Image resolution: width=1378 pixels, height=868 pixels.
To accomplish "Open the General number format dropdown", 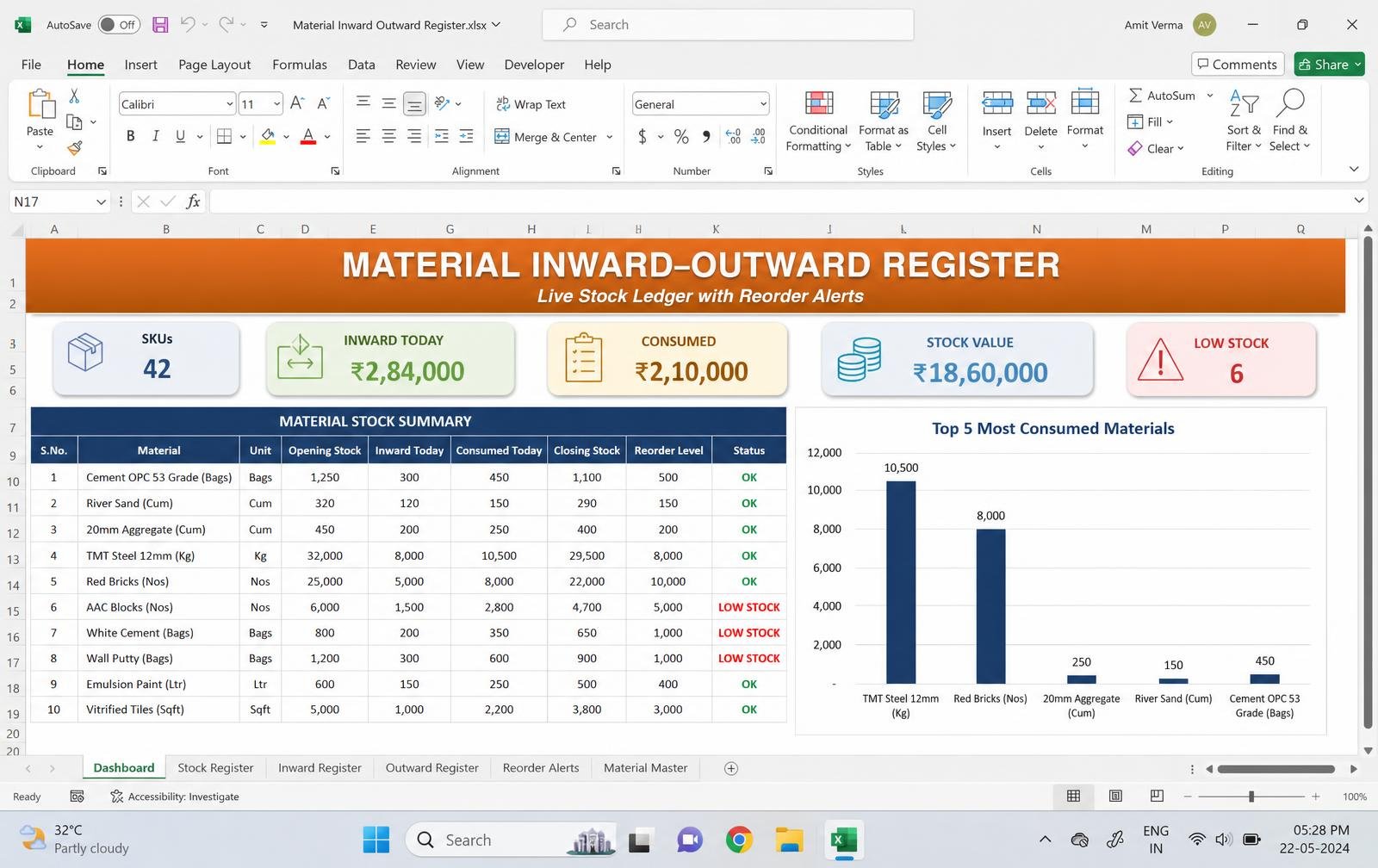I will pos(763,104).
